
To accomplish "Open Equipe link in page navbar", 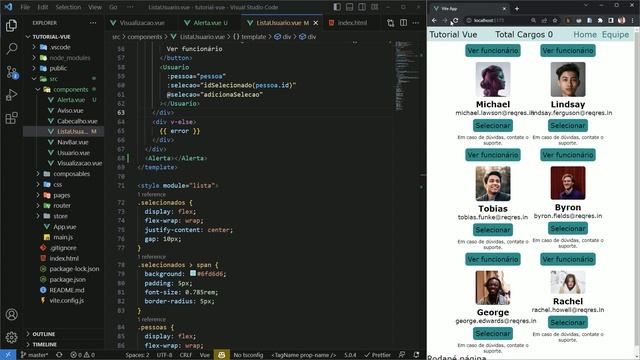I will pyautogui.click(x=616, y=35).
